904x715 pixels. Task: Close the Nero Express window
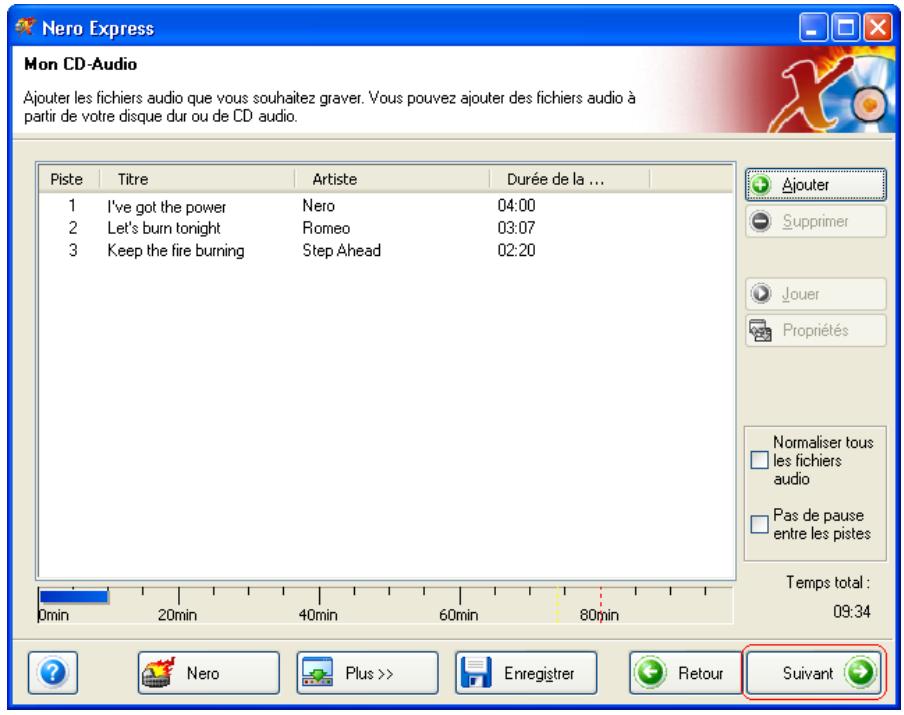(x=877, y=27)
